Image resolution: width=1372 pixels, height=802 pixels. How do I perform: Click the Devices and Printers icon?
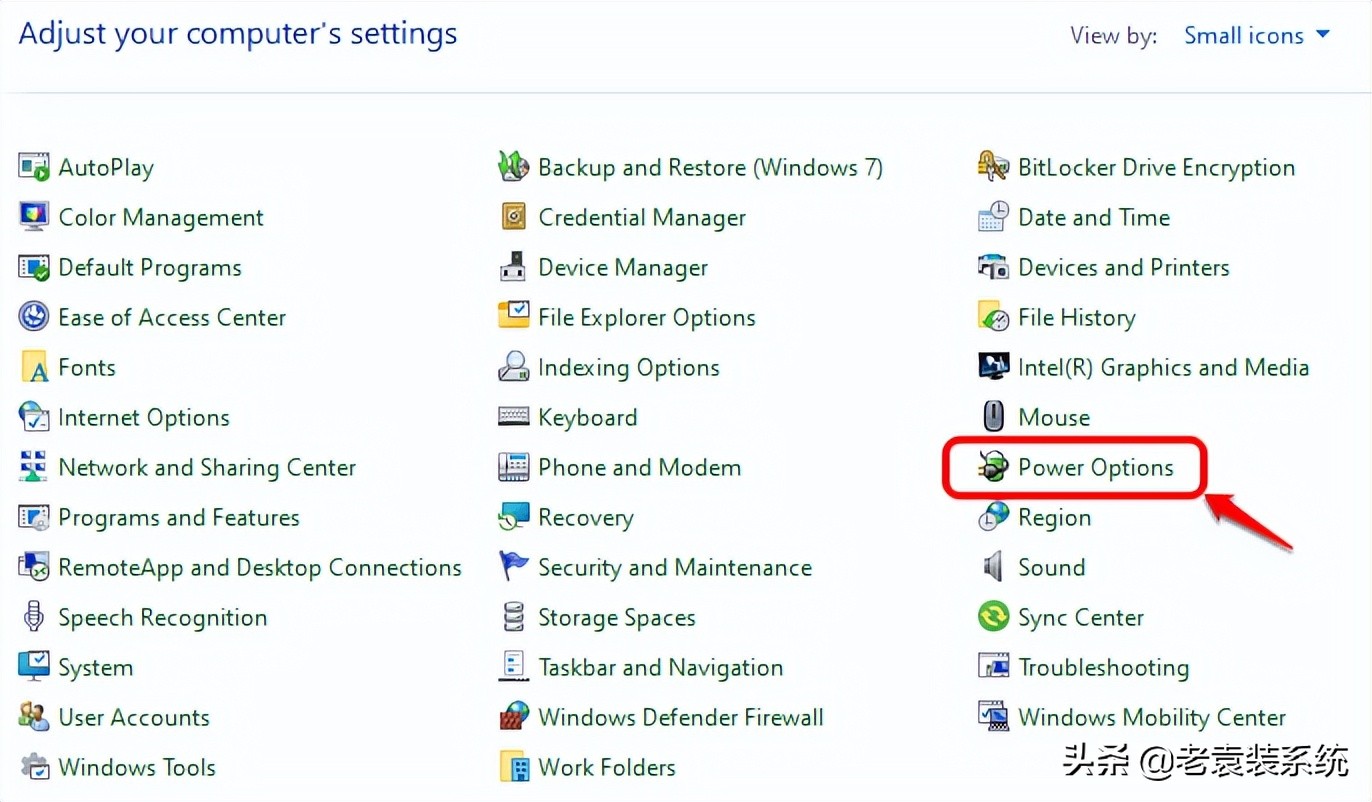pyautogui.click(x=993, y=267)
